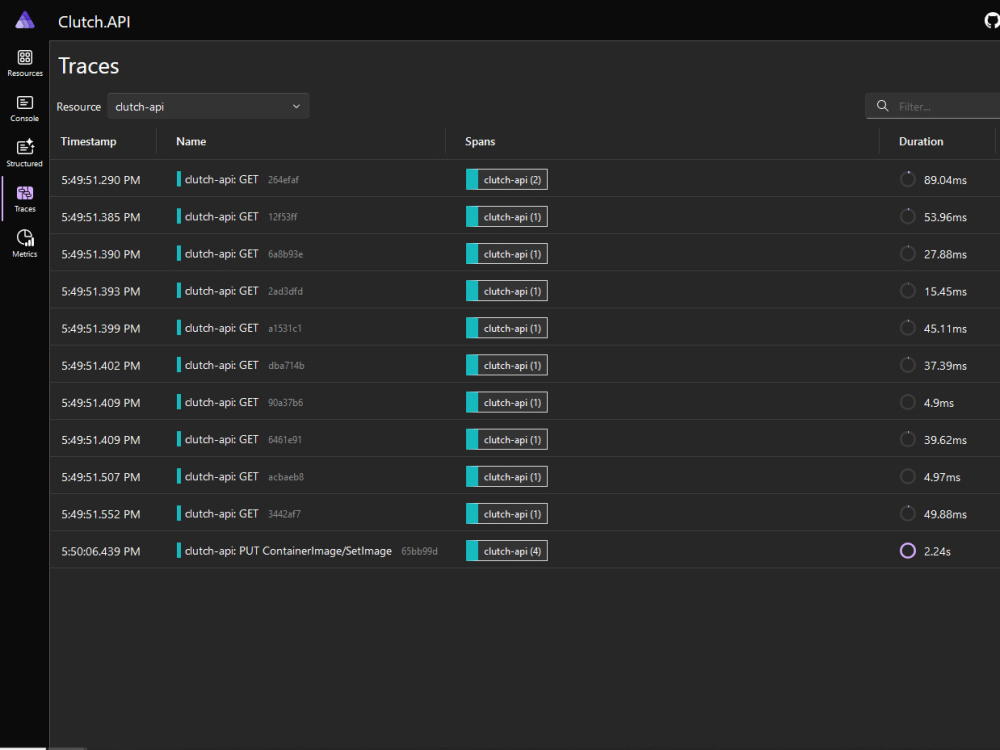This screenshot has width=1000, height=750.
Task: Click timestamp 5:49:51.399 PM
Action: [101, 328]
